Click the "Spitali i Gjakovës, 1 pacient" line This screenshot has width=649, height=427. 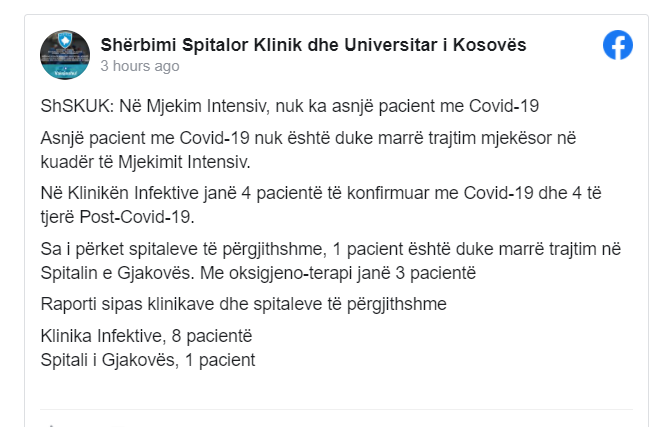(147, 357)
